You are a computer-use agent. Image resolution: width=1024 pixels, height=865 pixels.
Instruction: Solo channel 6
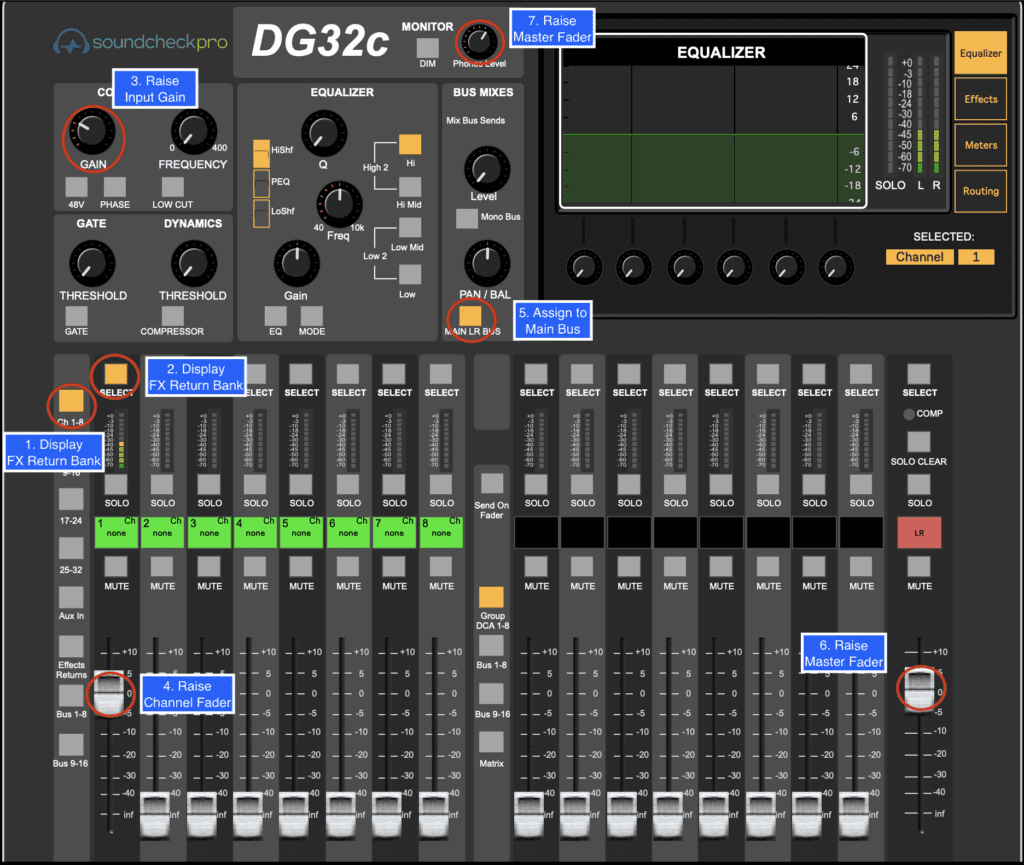coord(348,484)
